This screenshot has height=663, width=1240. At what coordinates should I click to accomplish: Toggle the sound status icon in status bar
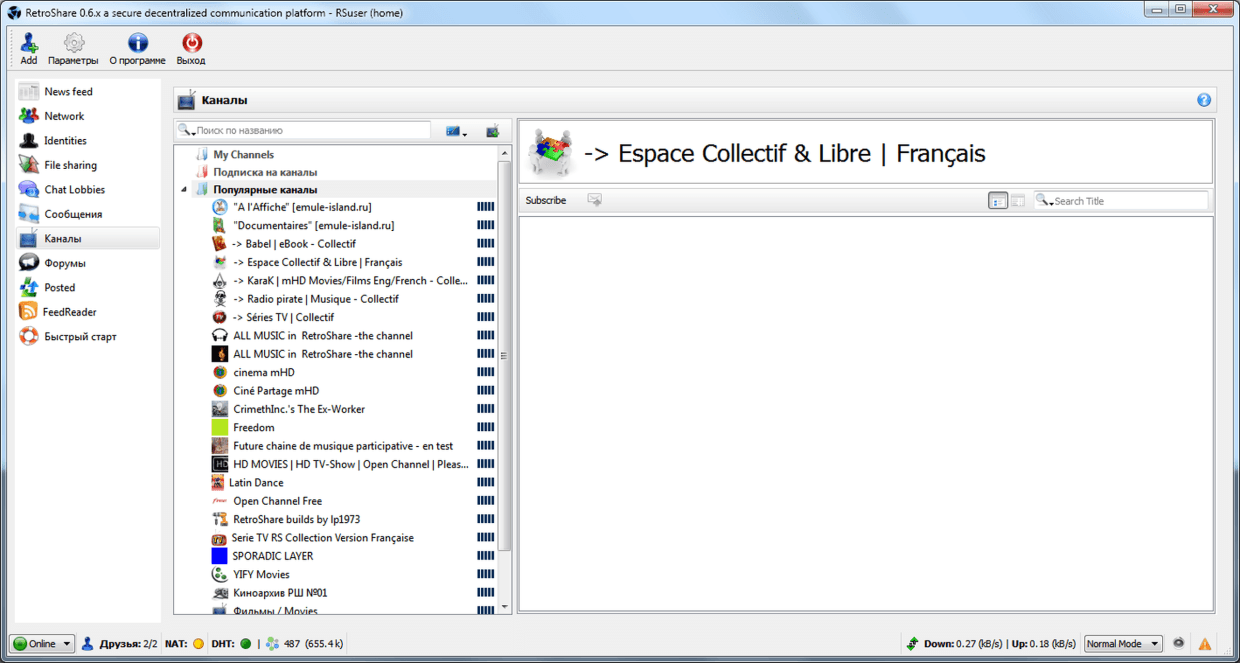[x=1180, y=643]
